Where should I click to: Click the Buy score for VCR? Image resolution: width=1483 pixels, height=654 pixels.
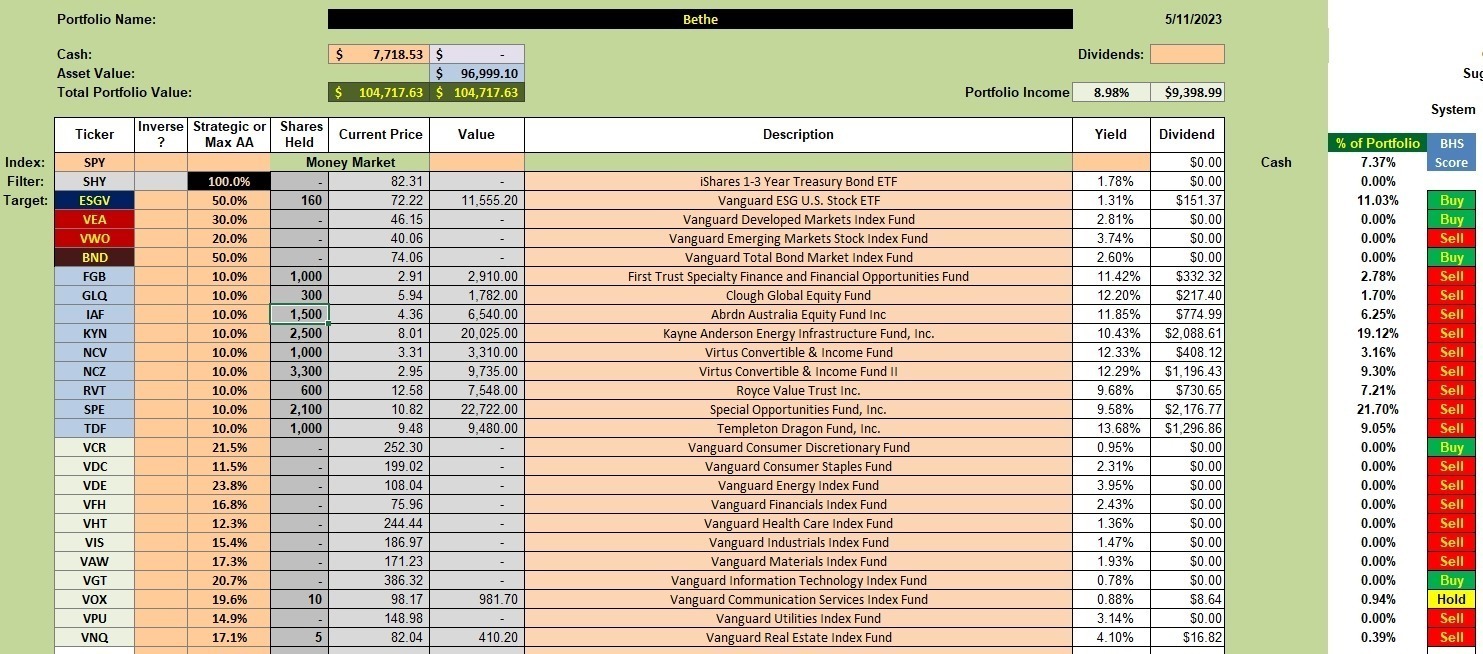[1452, 447]
